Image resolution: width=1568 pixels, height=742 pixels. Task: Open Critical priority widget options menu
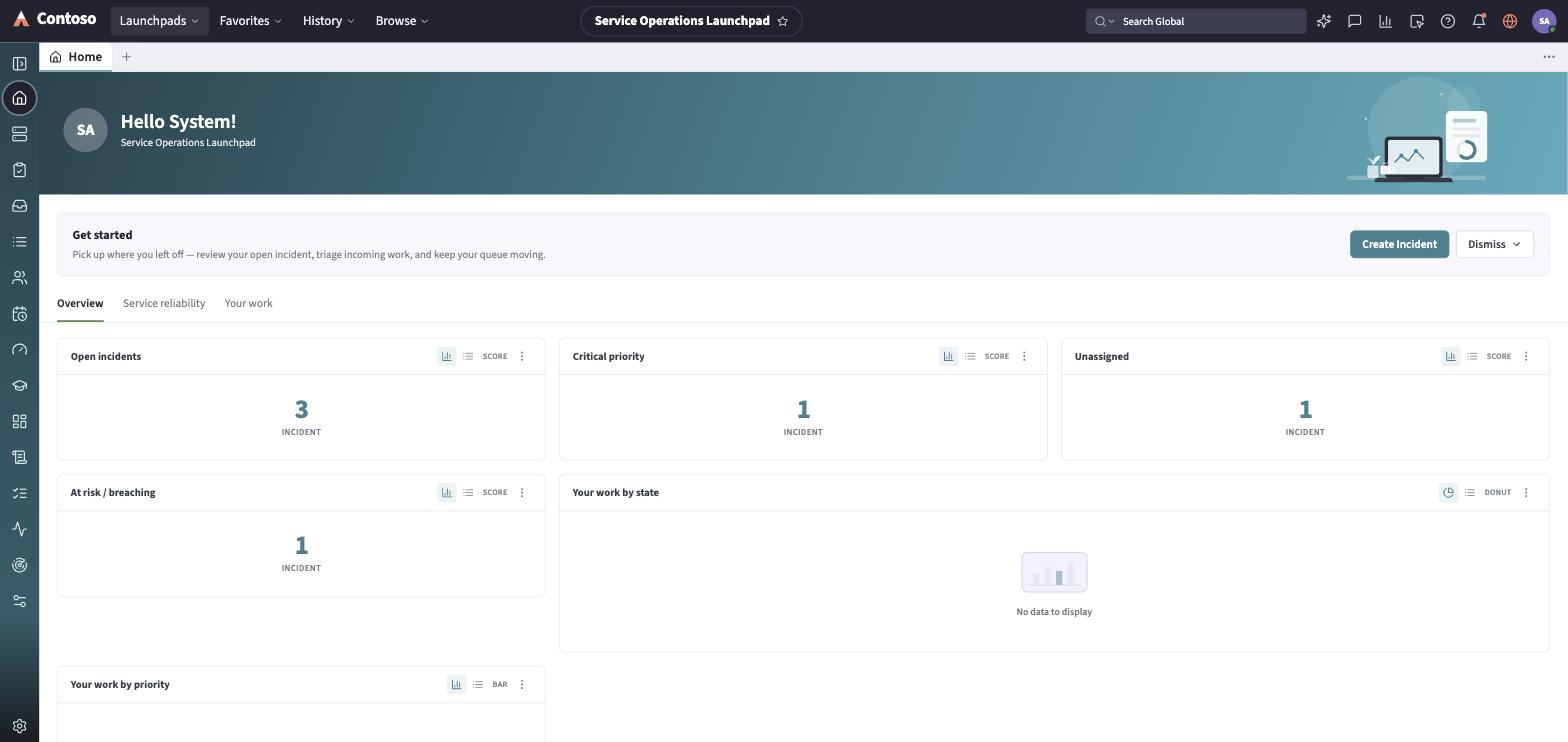point(1024,356)
